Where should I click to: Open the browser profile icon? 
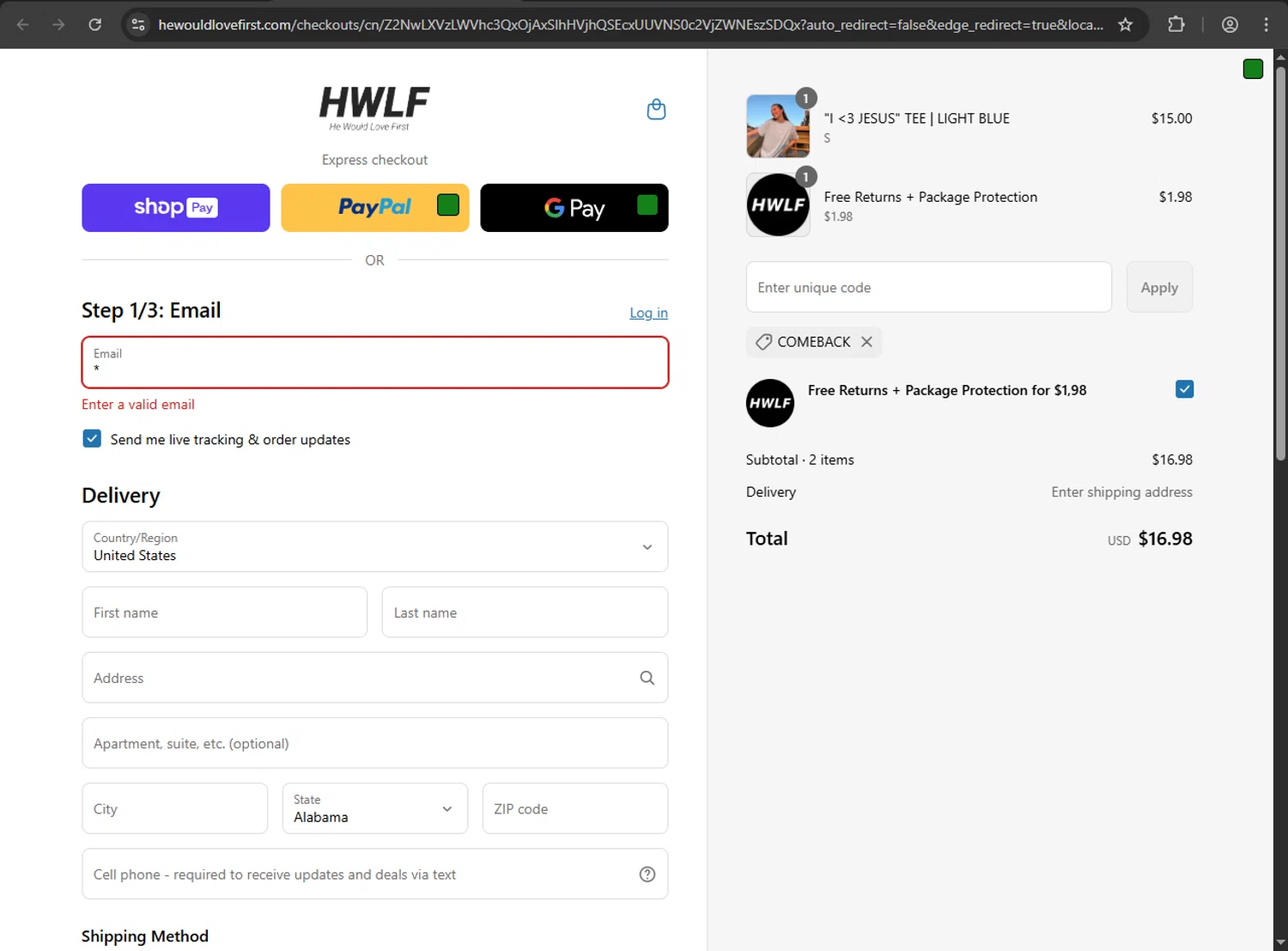[1230, 24]
